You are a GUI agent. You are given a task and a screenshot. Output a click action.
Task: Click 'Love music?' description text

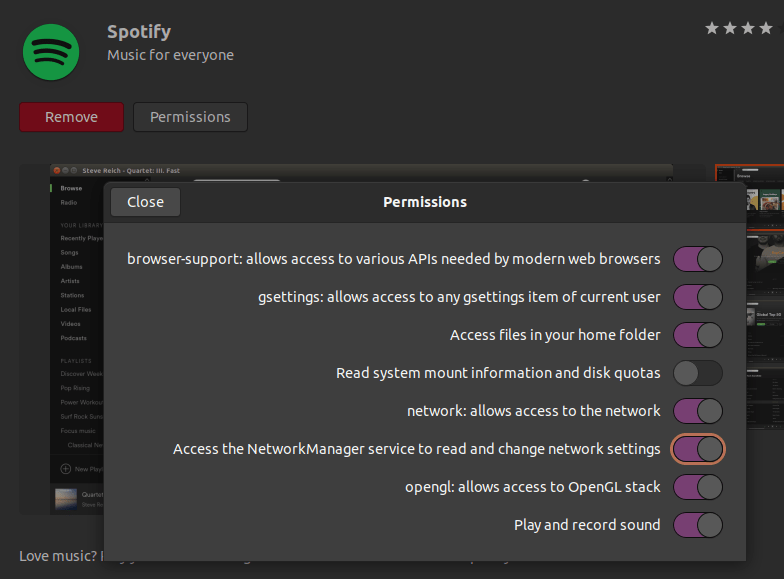point(58,556)
